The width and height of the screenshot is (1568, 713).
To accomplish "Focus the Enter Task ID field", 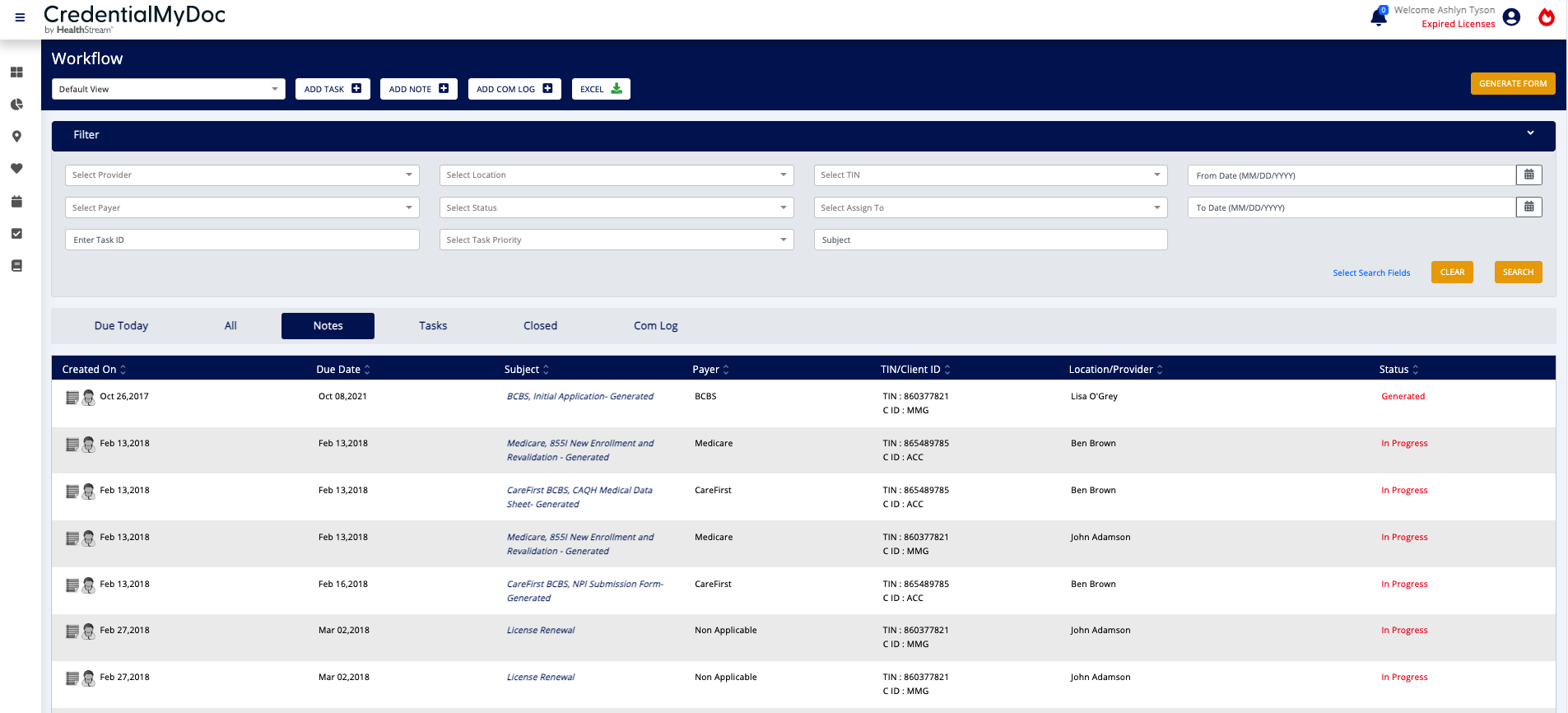I will [242, 240].
